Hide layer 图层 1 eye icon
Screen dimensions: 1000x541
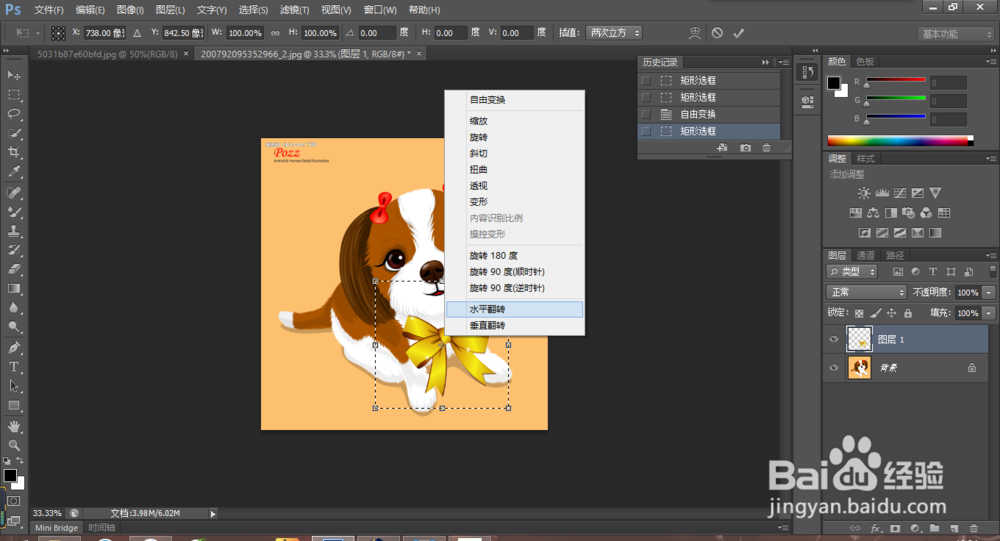[834, 339]
